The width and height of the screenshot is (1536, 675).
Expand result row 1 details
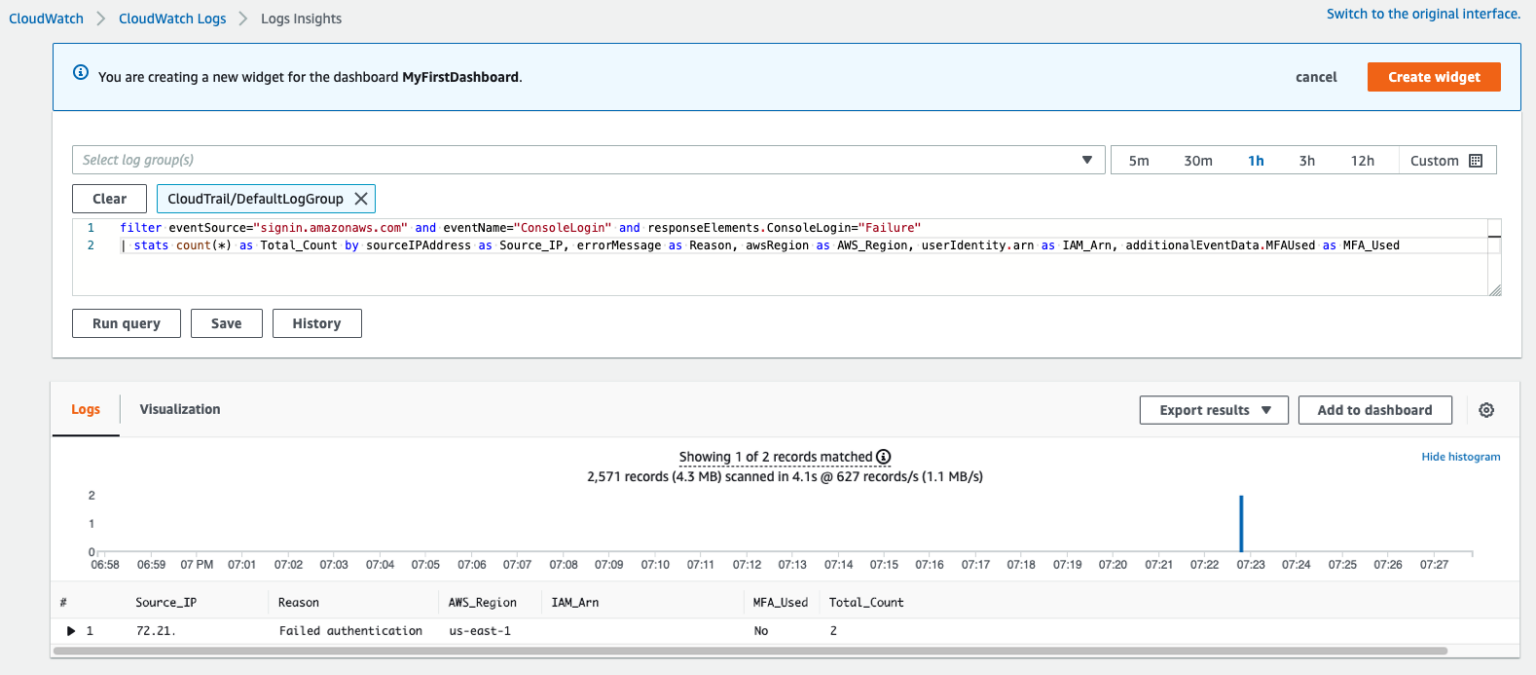[71, 631]
